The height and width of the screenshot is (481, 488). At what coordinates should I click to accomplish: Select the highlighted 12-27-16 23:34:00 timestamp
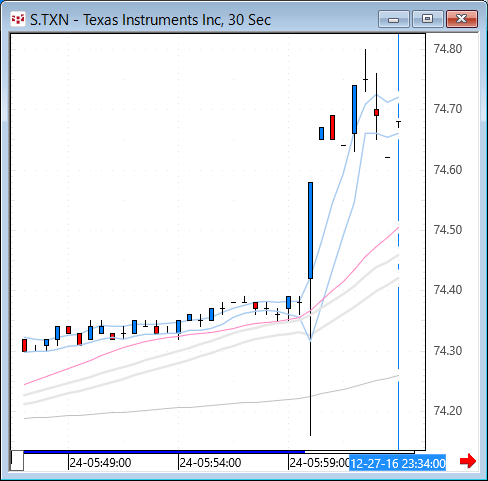tap(398, 463)
